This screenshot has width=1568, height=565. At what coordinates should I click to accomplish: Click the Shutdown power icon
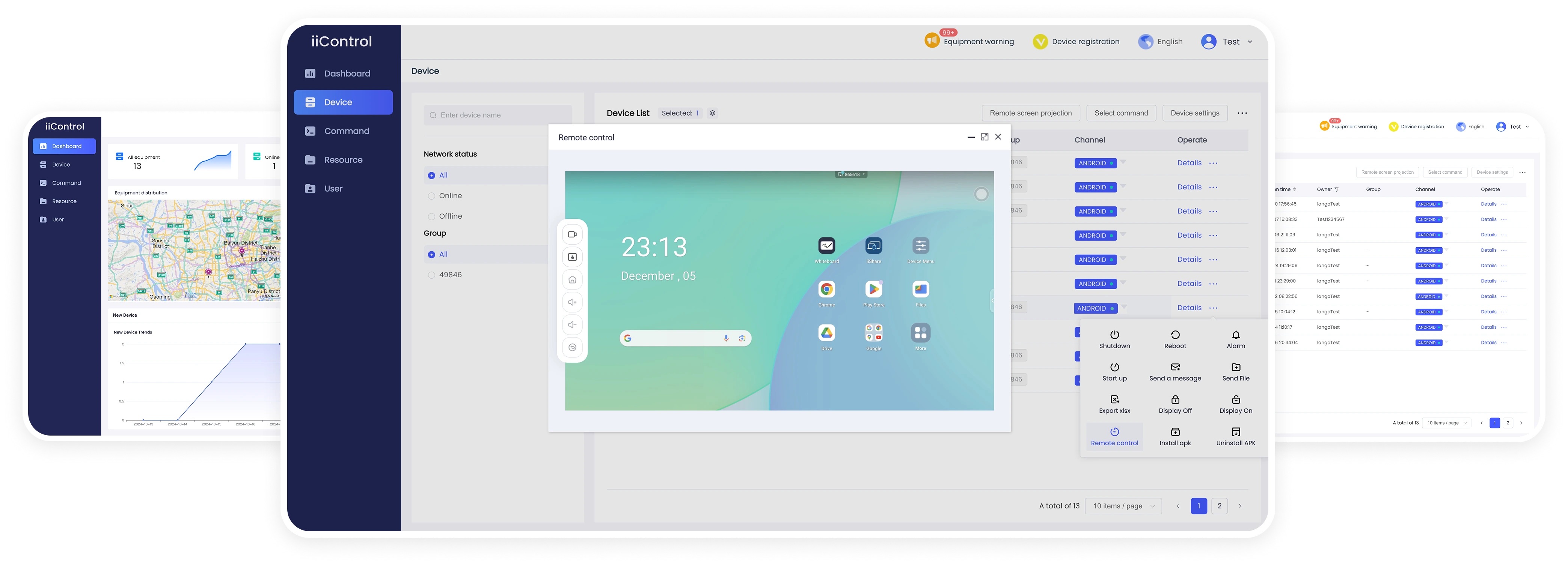click(1114, 335)
